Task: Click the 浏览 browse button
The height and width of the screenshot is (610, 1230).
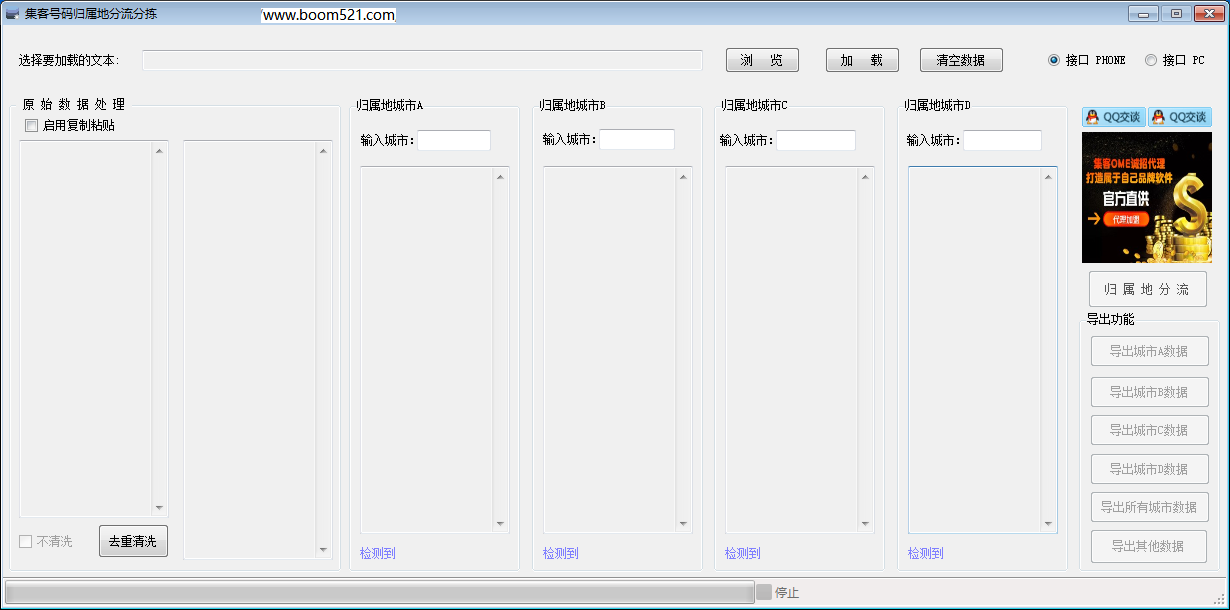Action: pos(762,60)
